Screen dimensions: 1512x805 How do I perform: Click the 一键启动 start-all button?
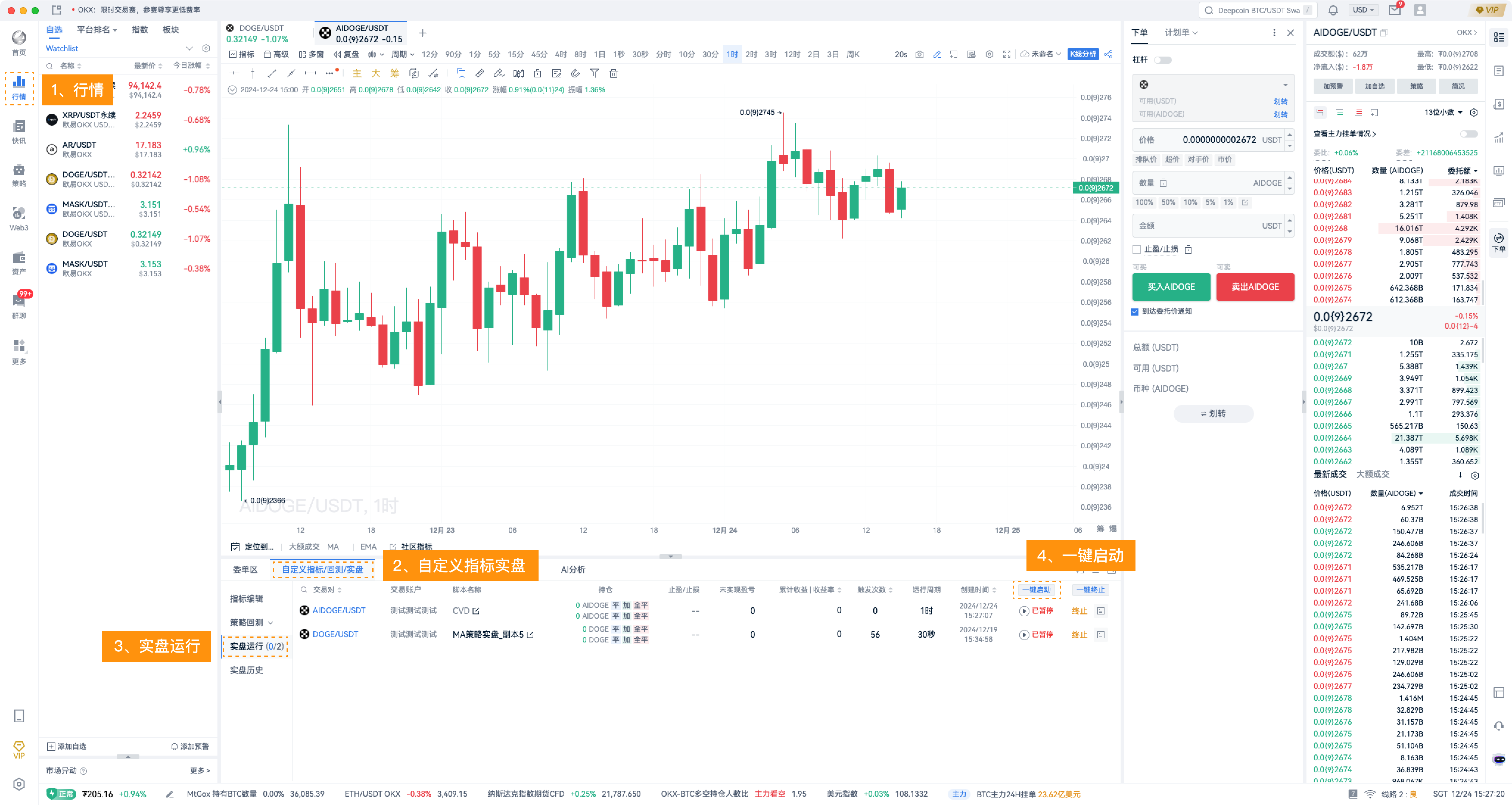(x=1036, y=590)
